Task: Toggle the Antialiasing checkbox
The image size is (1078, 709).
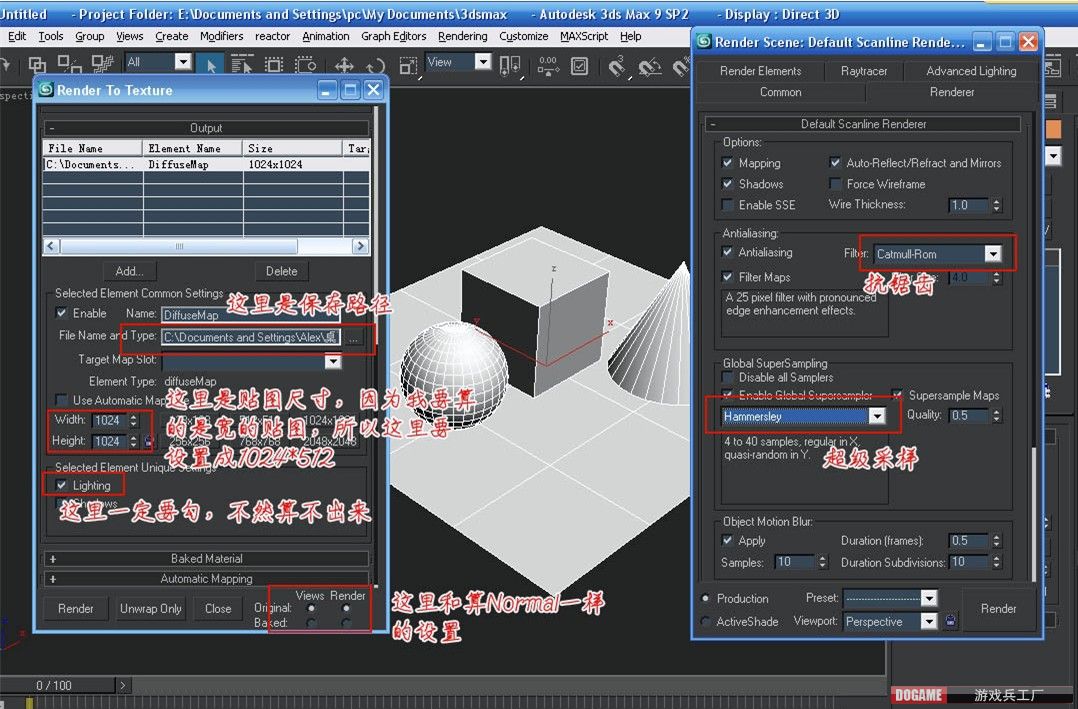Action: [x=727, y=252]
